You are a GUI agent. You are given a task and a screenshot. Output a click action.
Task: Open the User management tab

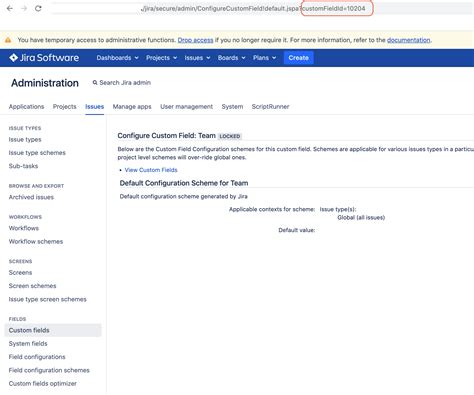(186, 106)
